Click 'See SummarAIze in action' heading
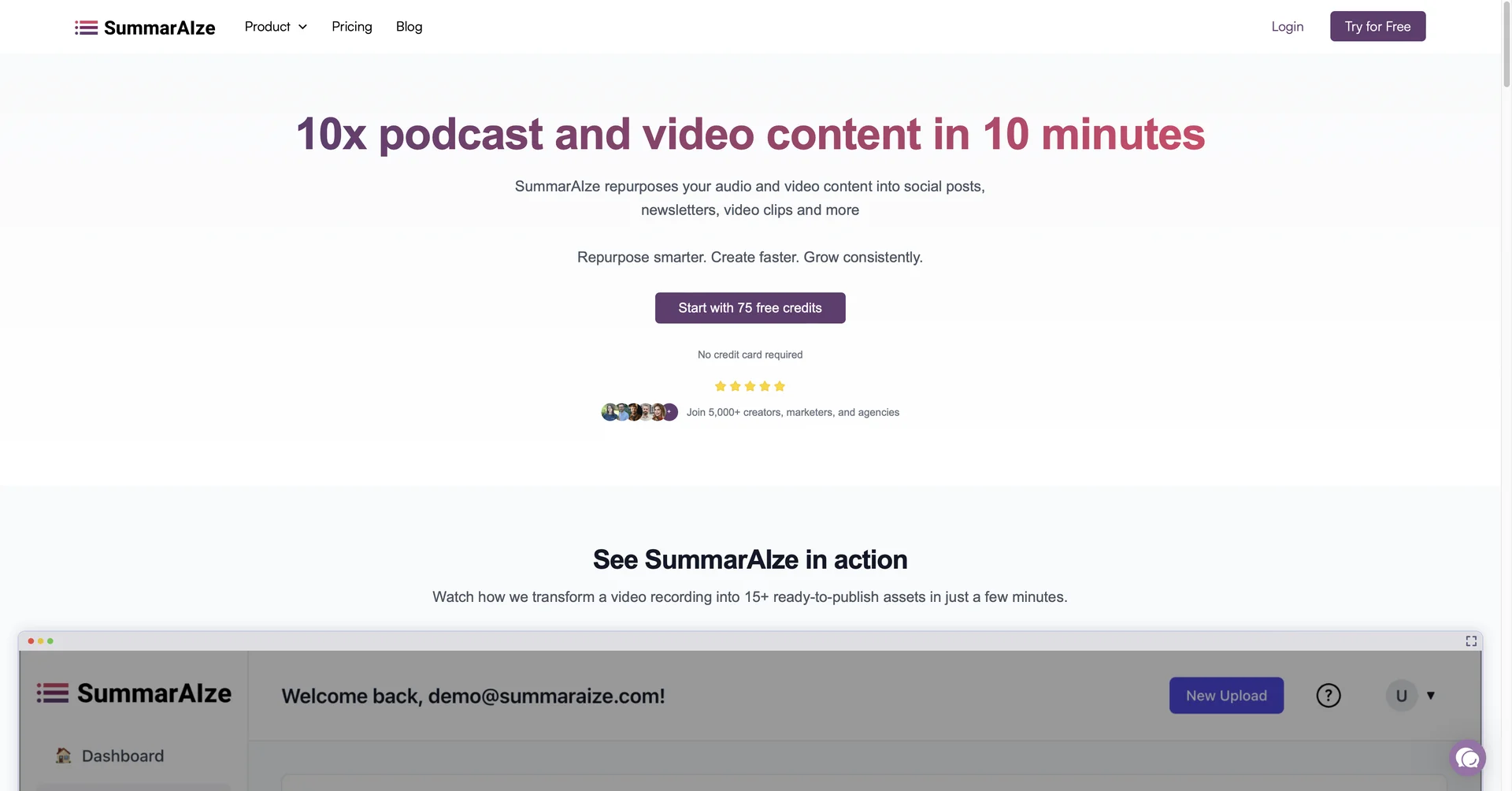 pyautogui.click(x=750, y=559)
